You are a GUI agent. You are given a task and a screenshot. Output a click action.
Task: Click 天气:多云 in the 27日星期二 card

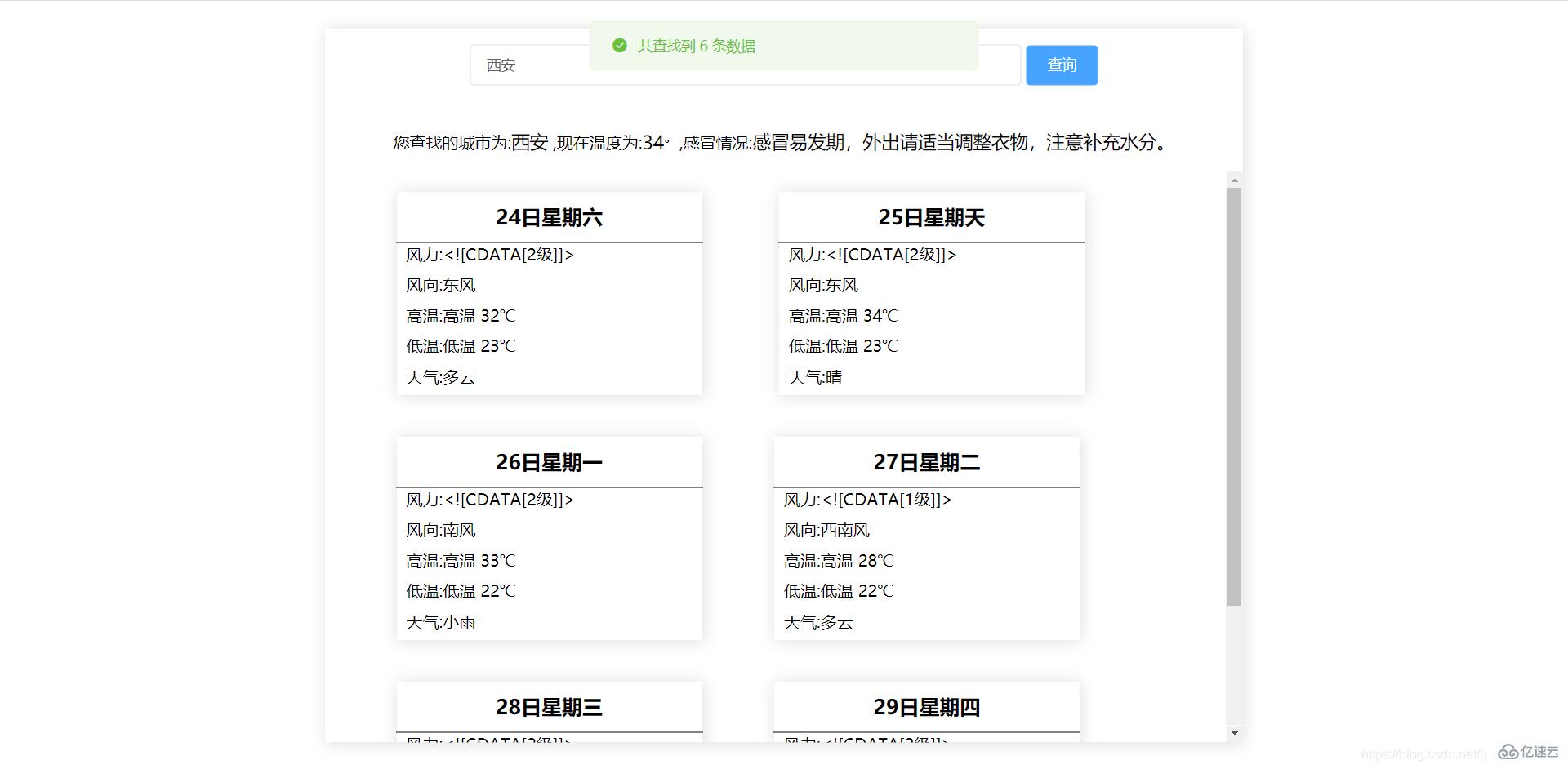818,622
